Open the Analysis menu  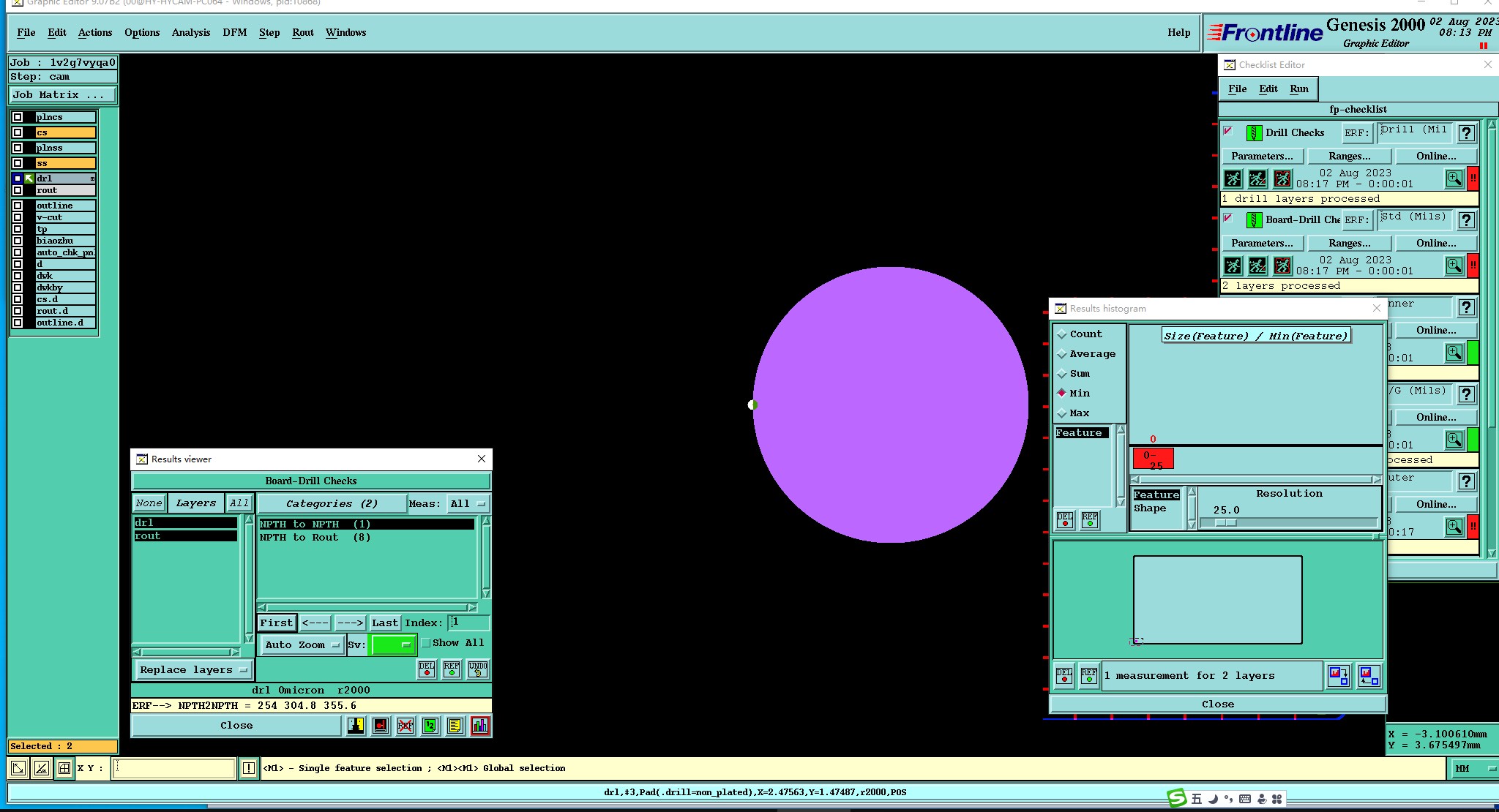(190, 32)
